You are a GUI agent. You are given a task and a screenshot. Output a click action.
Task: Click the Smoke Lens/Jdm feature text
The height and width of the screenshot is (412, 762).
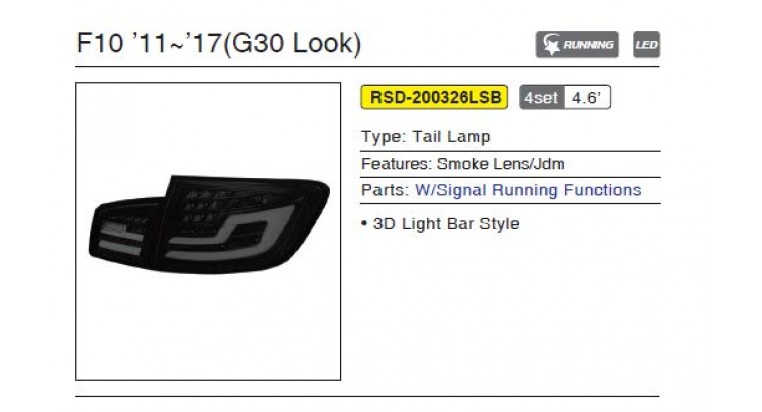click(x=501, y=164)
